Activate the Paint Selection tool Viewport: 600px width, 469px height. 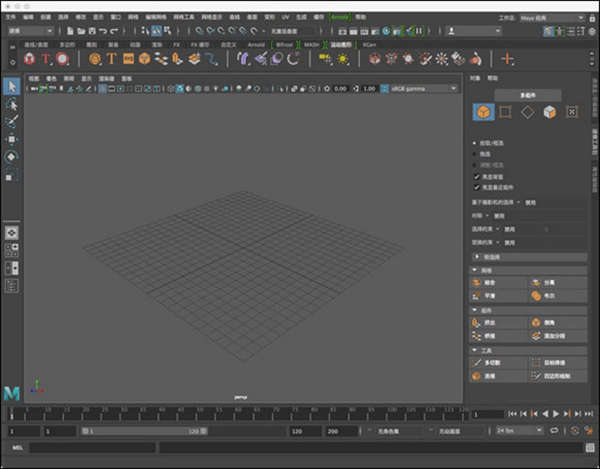coord(12,121)
